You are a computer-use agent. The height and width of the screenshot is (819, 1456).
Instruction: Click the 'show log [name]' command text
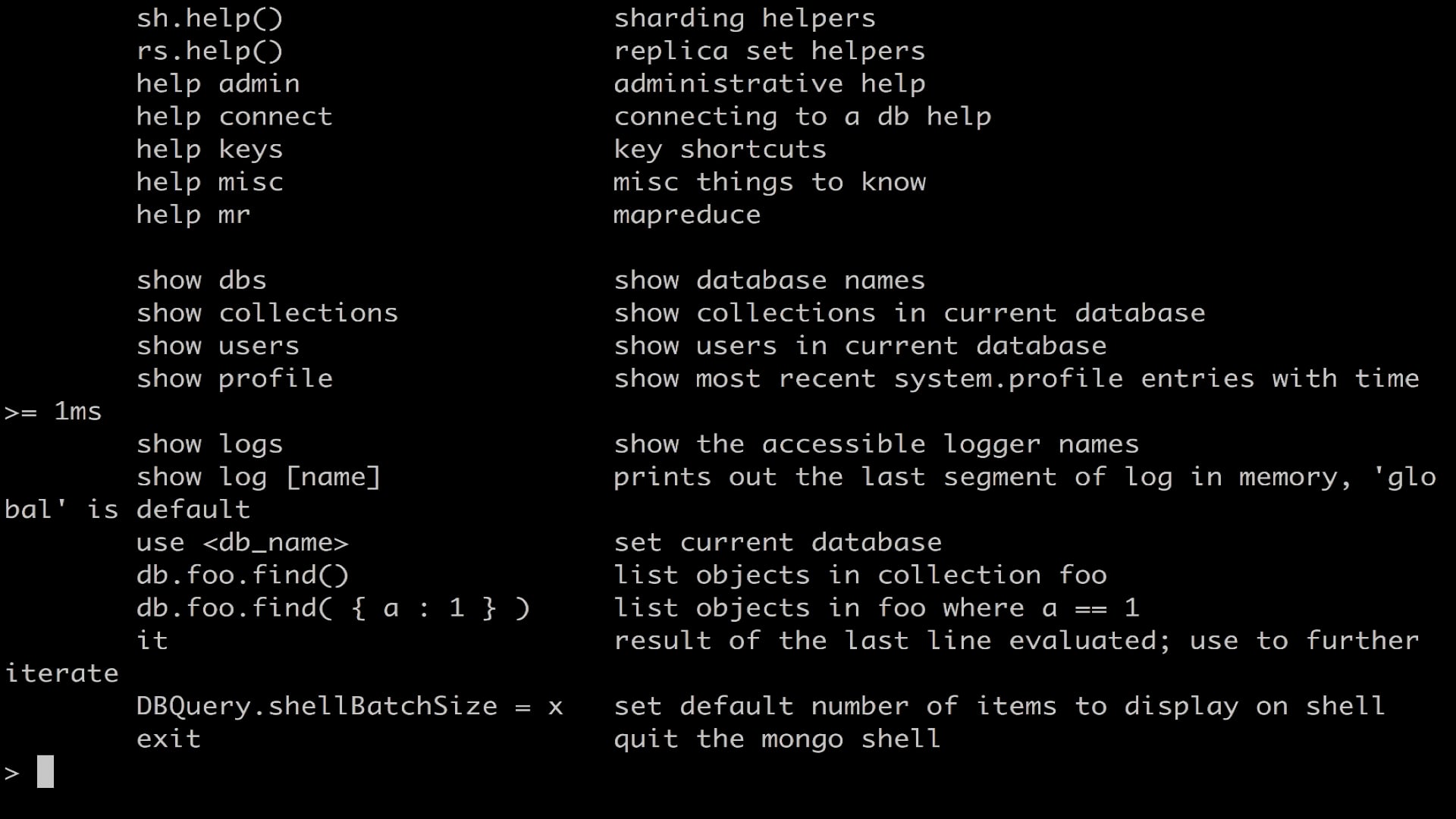pyautogui.click(x=259, y=477)
